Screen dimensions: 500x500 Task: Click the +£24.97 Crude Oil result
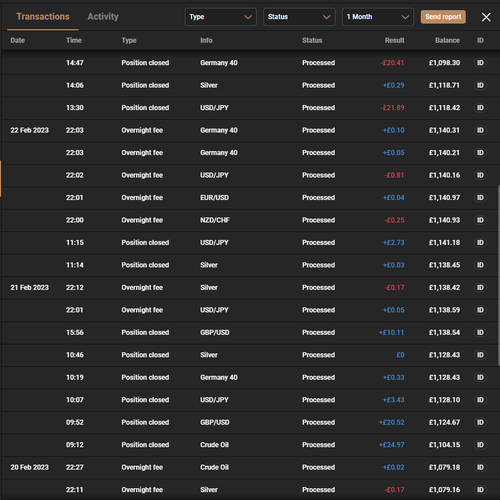pyautogui.click(x=392, y=445)
